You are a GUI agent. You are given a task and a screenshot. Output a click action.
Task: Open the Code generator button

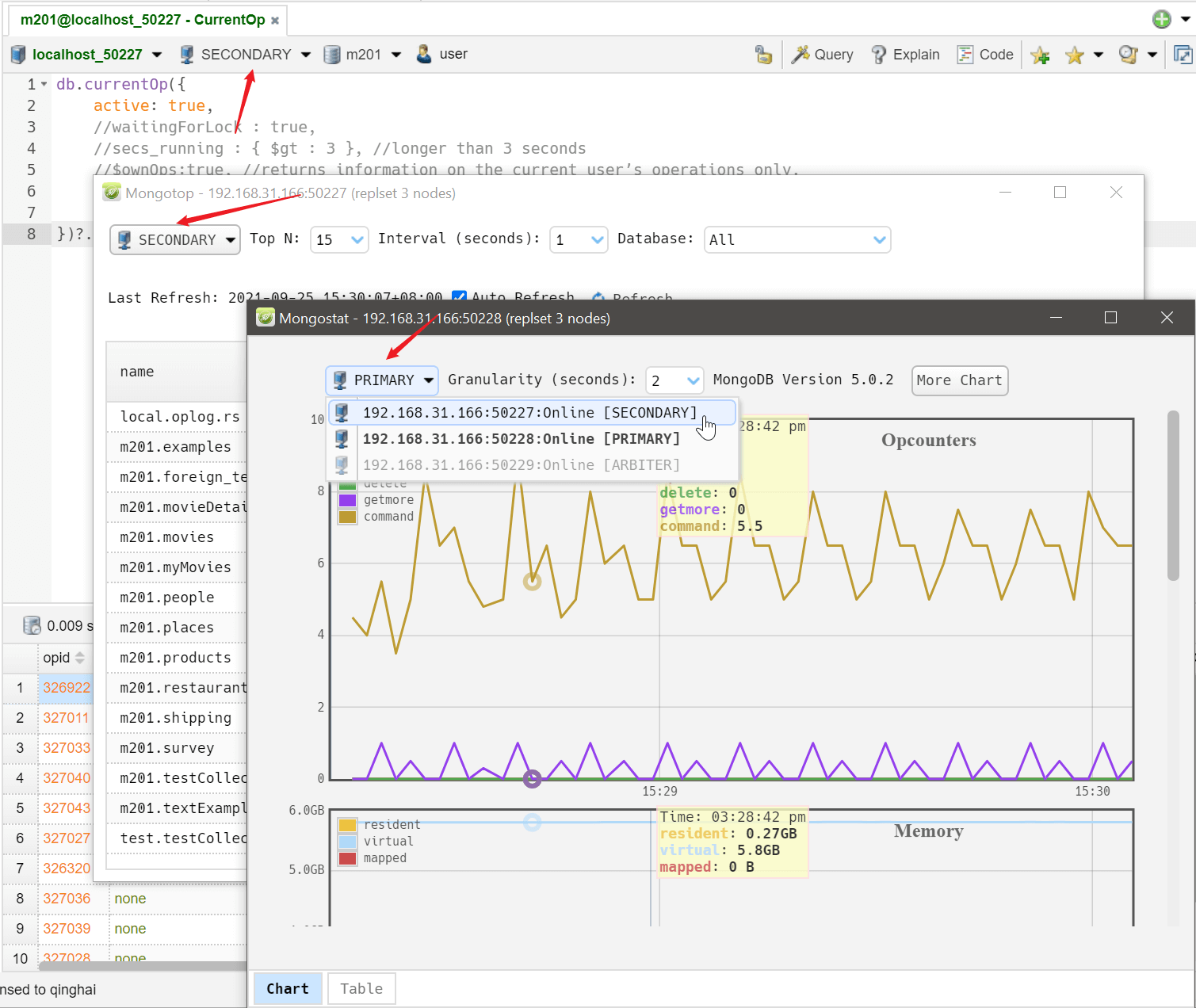(985, 55)
